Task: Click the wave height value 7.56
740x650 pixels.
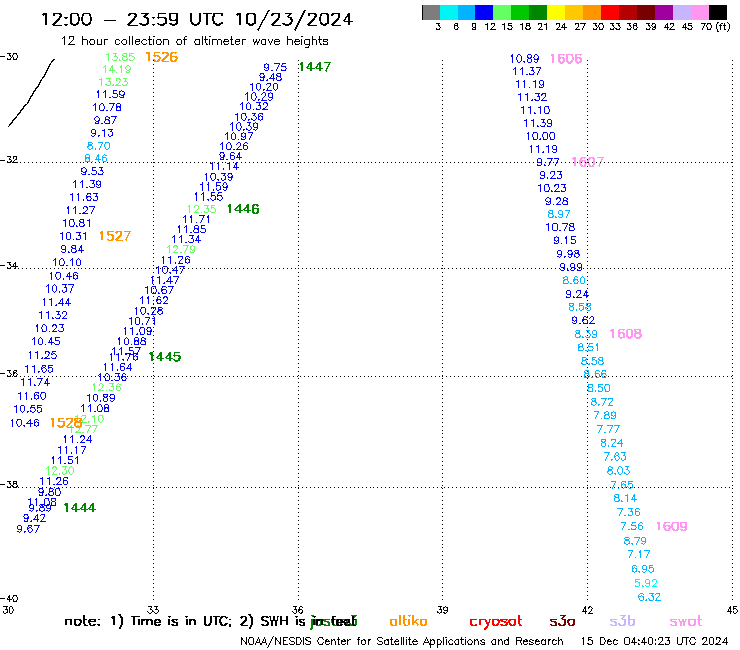Action: (x=632, y=526)
